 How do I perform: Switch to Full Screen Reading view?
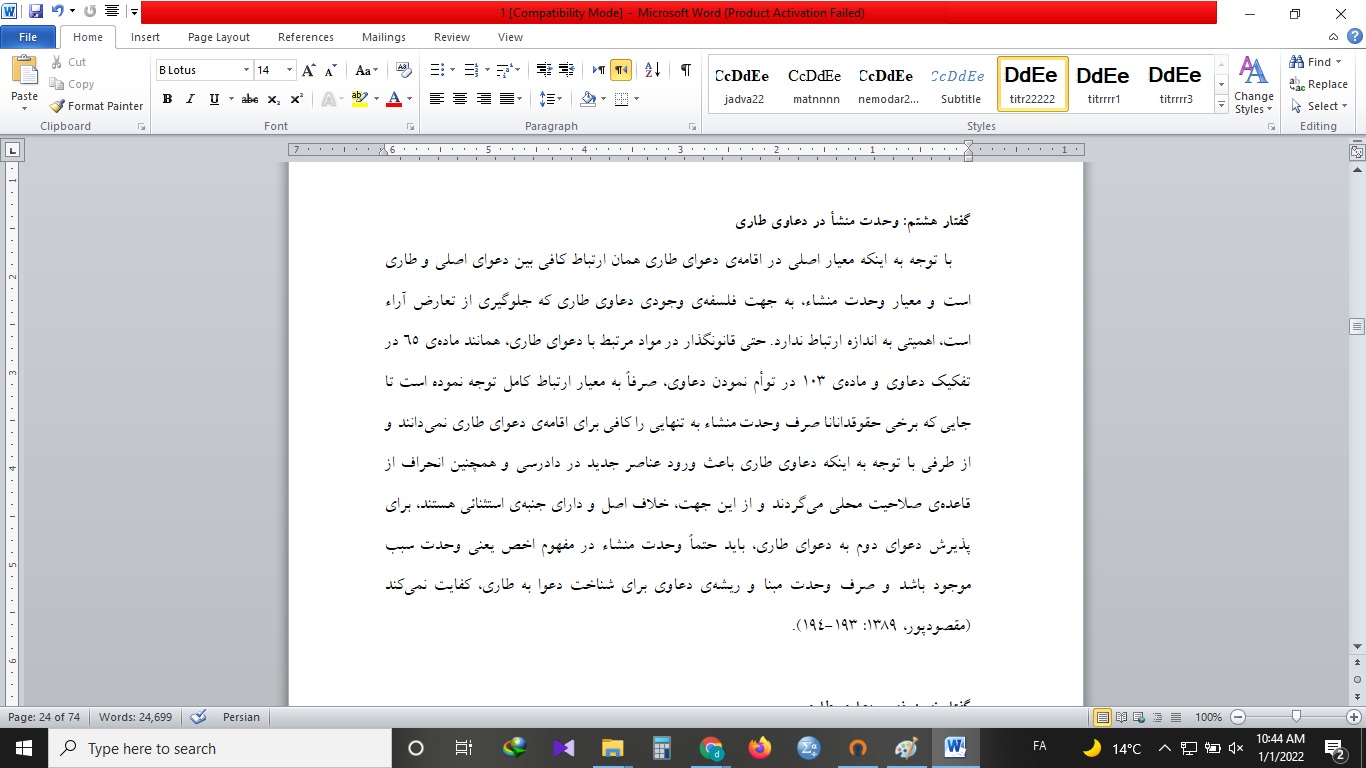pyautogui.click(x=1122, y=717)
